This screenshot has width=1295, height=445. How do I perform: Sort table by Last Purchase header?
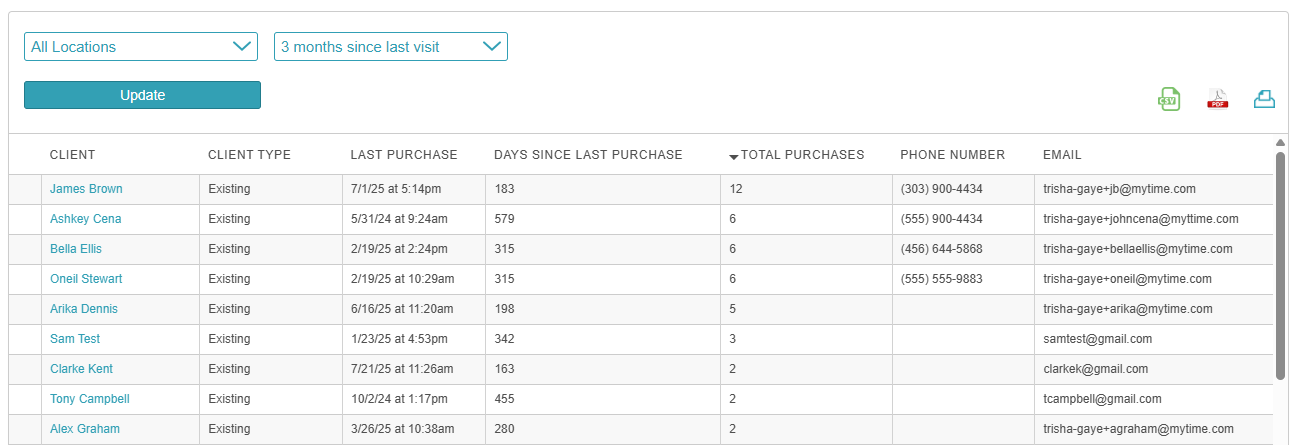click(x=403, y=155)
